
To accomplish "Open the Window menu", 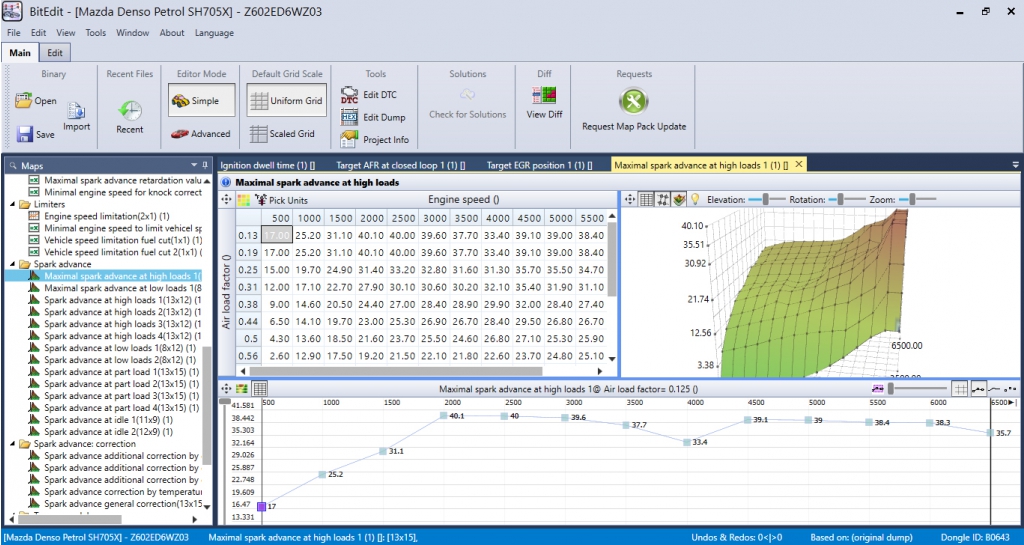I will [x=133, y=33].
